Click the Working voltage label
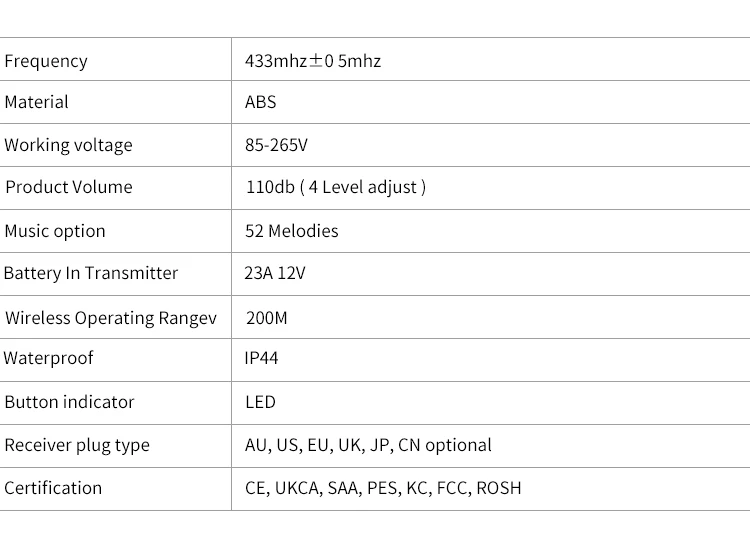This screenshot has width=750, height=542. 68,145
